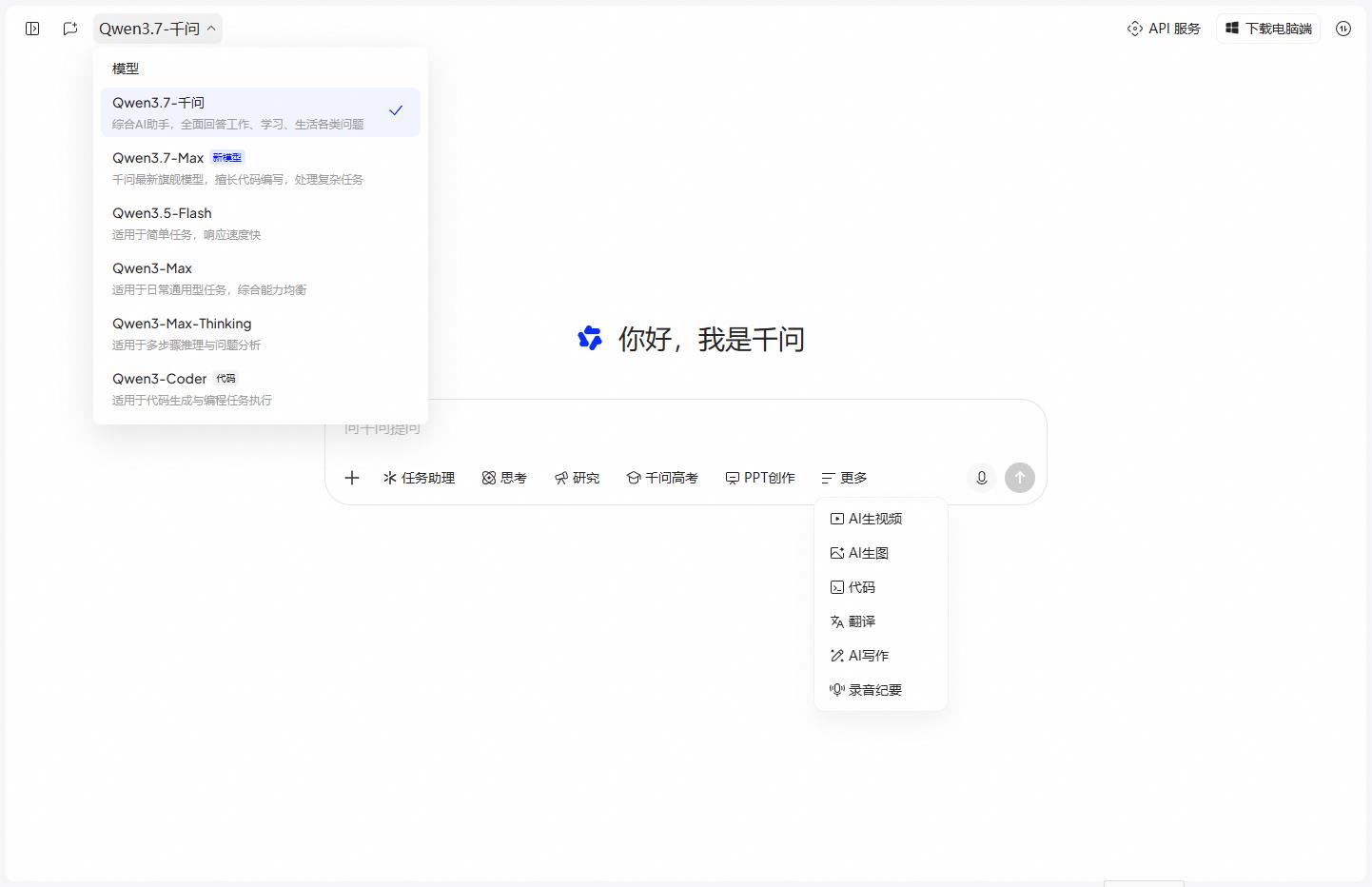This screenshot has width=1372, height=887.
Task: Choose 代码 in the more menu
Action: click(x=881, y=587)
